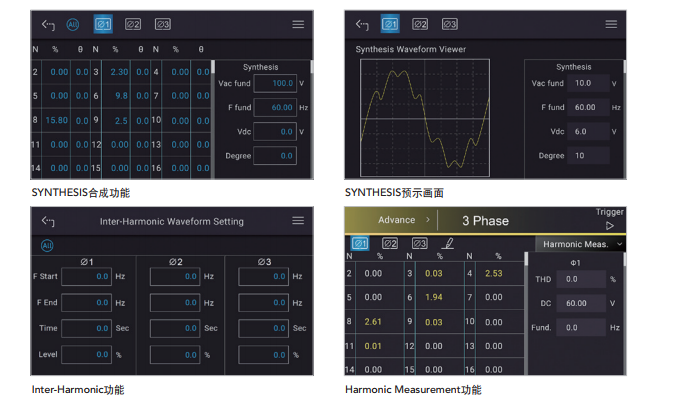Click back arrow in Inter-Harmonic Waveform Setting
Image resolution: width=681 pixels, height=400 pixels.
[48, 221]
